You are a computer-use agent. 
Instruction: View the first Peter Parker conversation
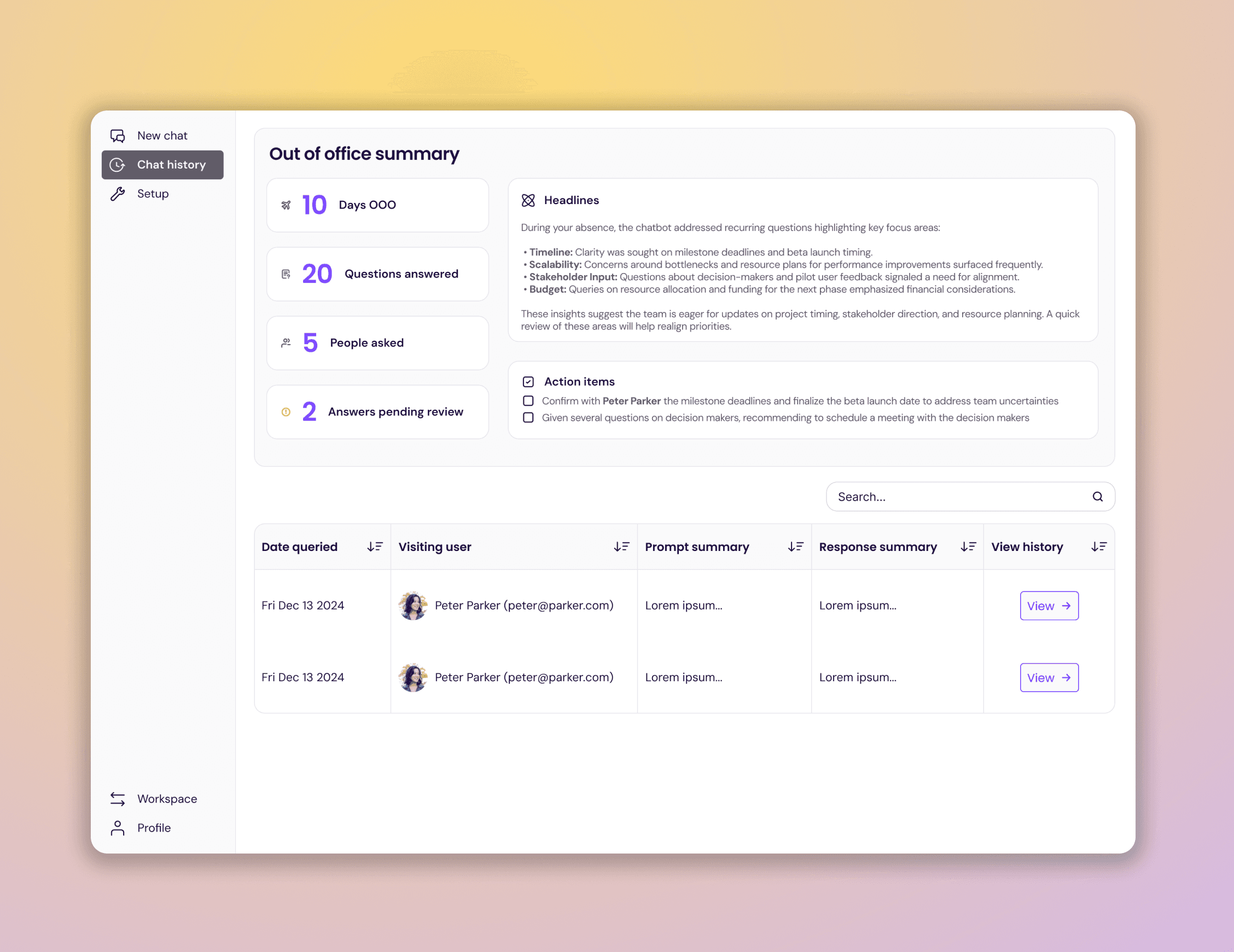1049,606
